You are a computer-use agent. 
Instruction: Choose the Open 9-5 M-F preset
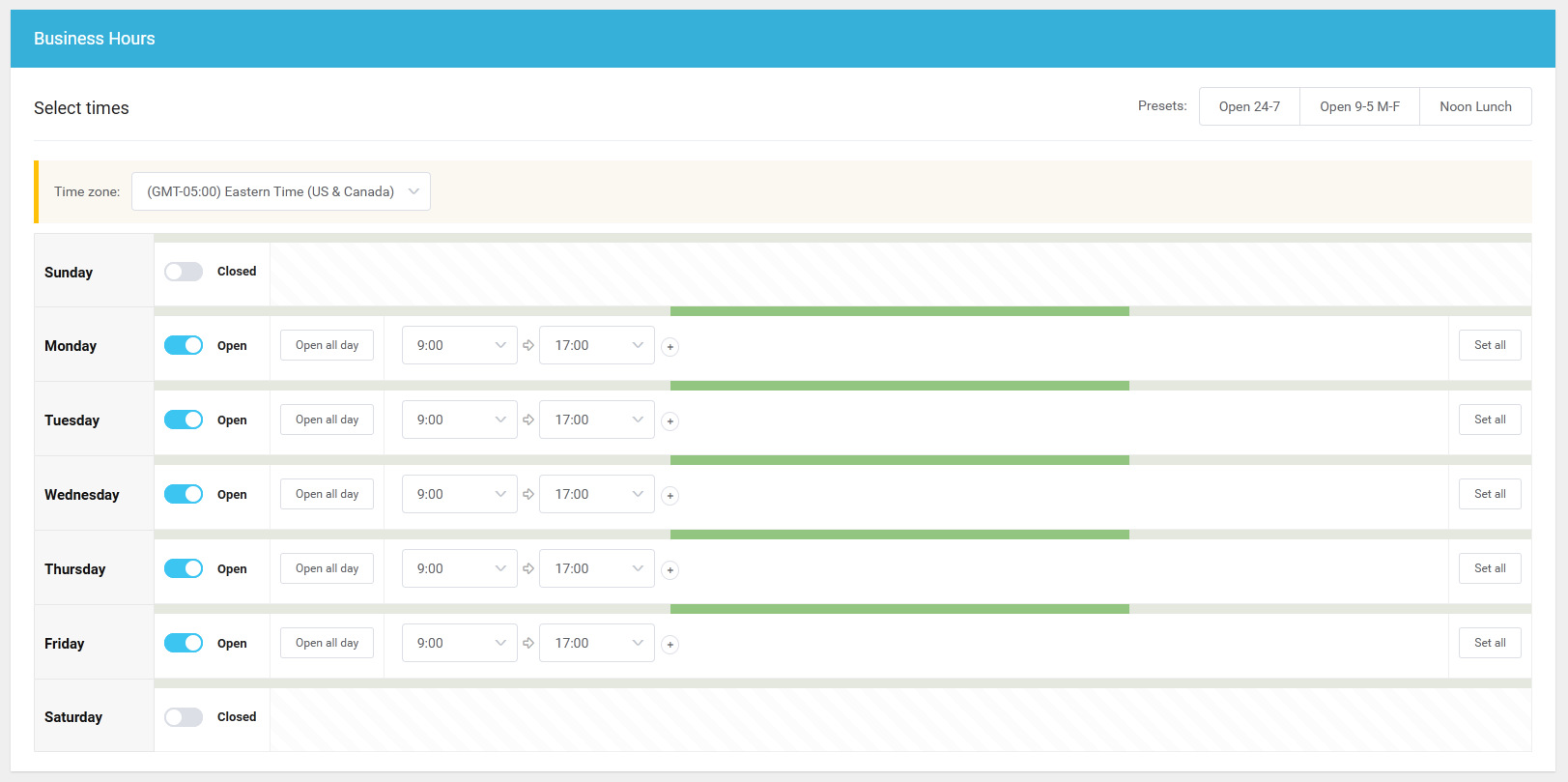pos(1359,106)
